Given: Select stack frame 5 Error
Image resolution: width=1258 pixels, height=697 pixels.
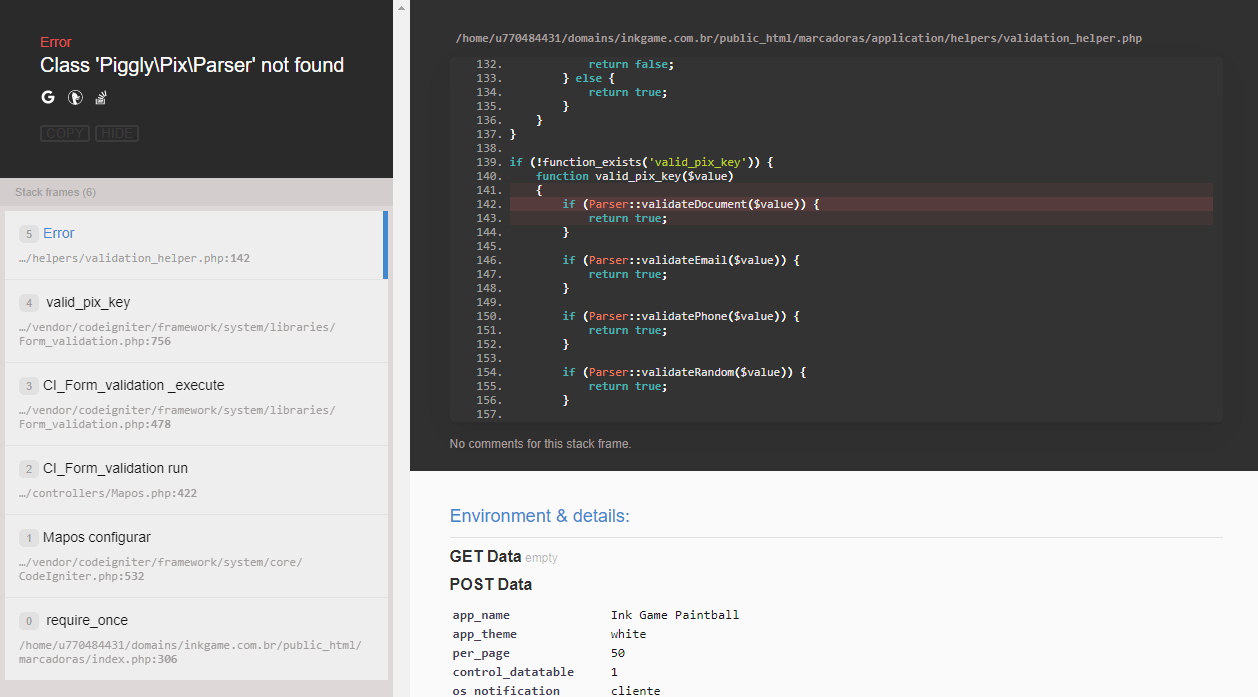Looking at the screenshot, I should point(196,245).
